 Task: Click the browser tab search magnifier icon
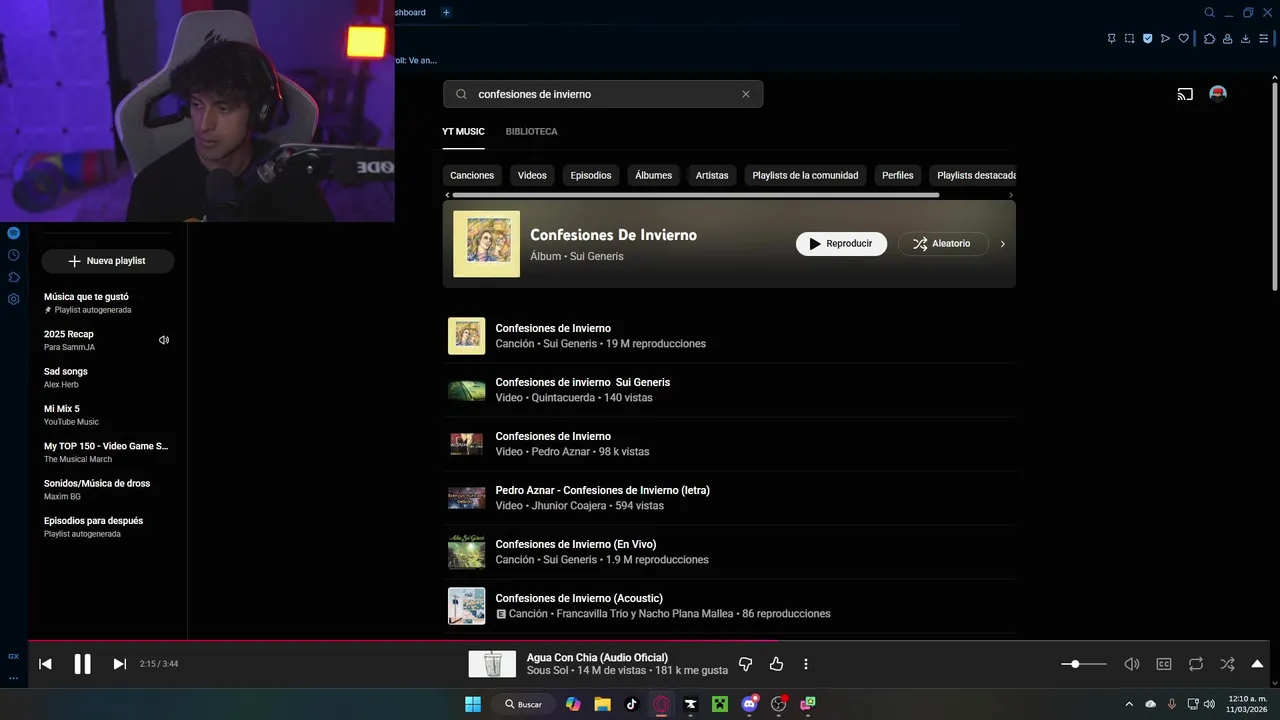click(1209, 13)
